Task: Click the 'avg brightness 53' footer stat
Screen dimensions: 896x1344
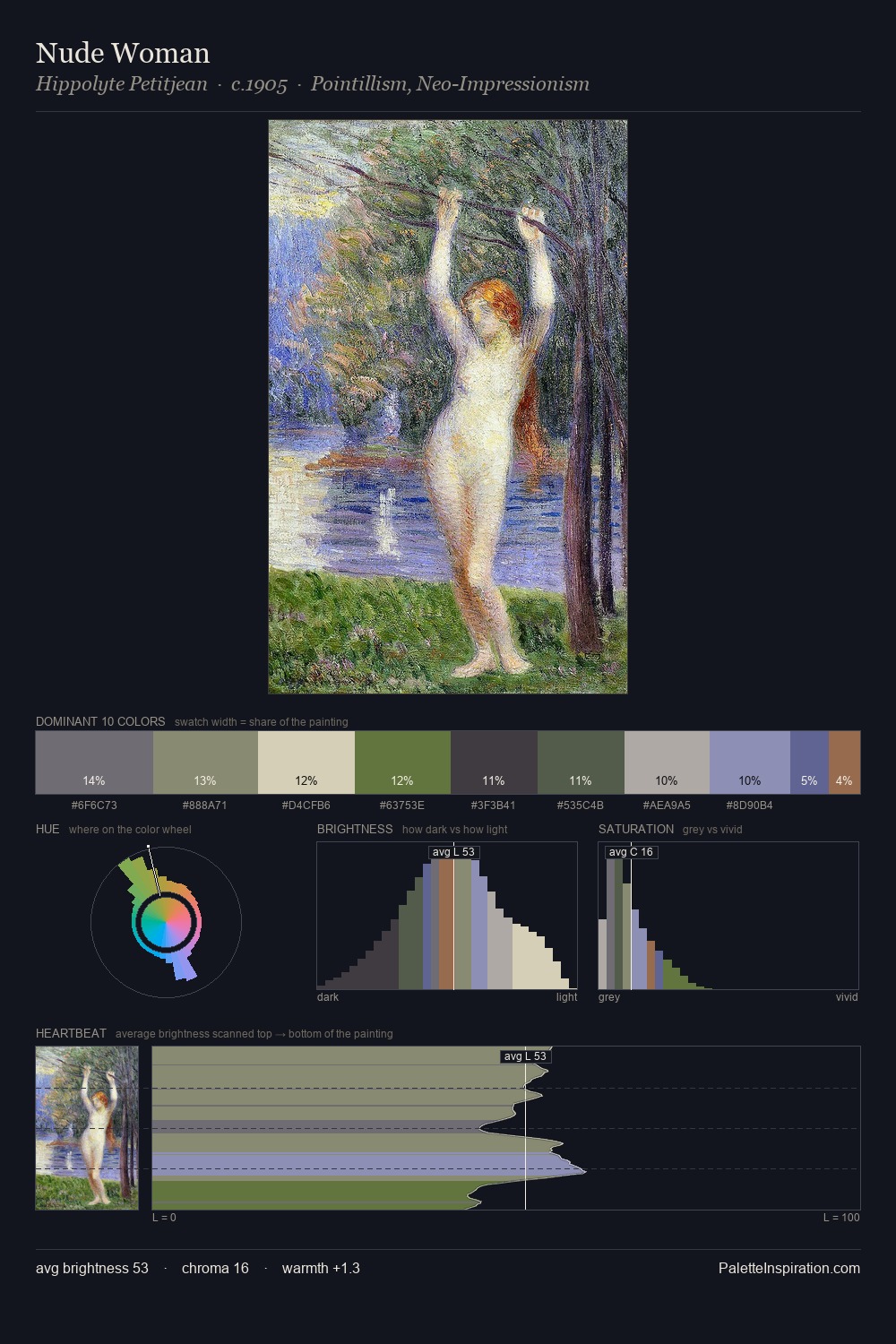Action: [x=92, y=1268]
